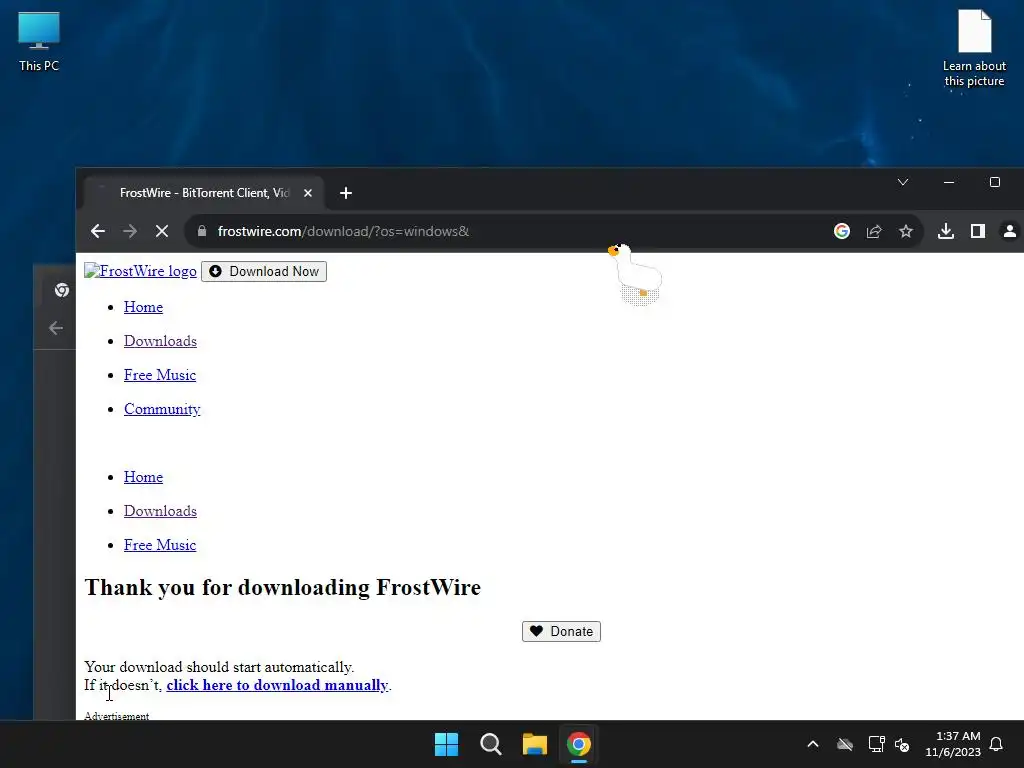Image resolution: width=1024 pixels, height=768 pixels.
Task: Stop loading the page with X button
Action: pyautogui.click(x=162, y=231)
